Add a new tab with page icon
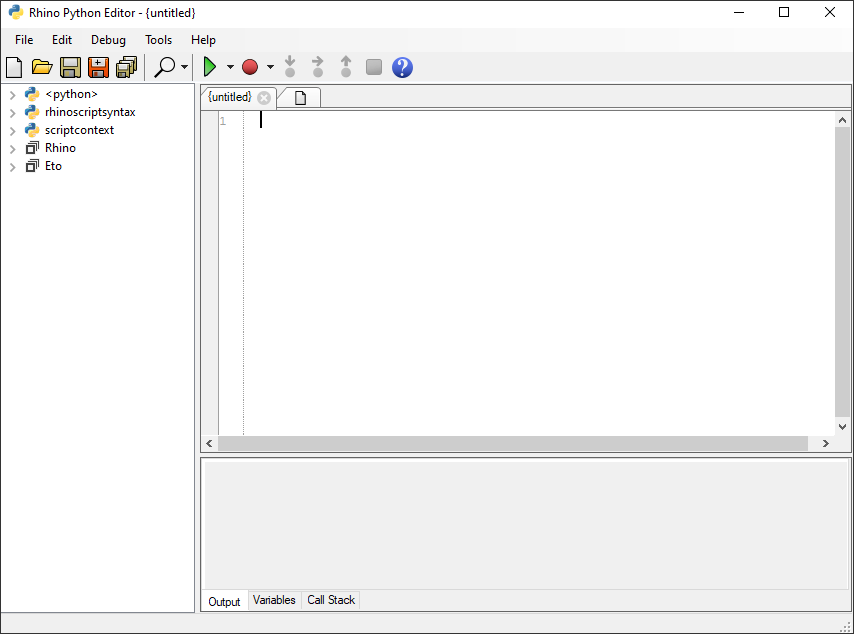854x634 pixels. coord(300,98)
